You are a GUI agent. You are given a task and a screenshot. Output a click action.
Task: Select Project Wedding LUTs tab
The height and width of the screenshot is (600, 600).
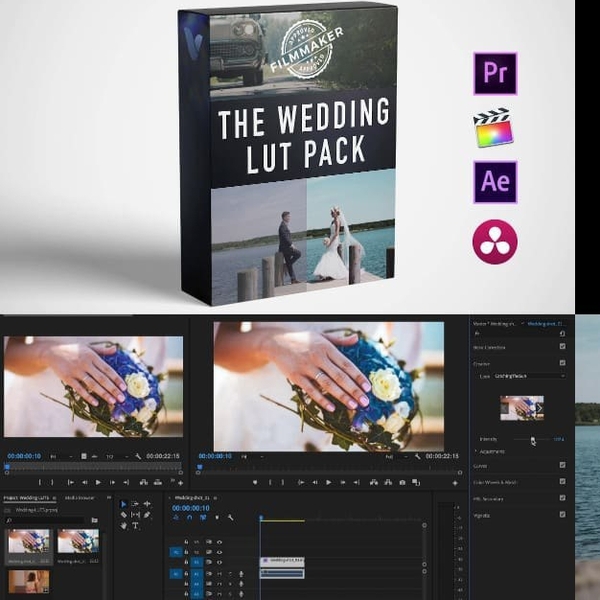[27, 498]
